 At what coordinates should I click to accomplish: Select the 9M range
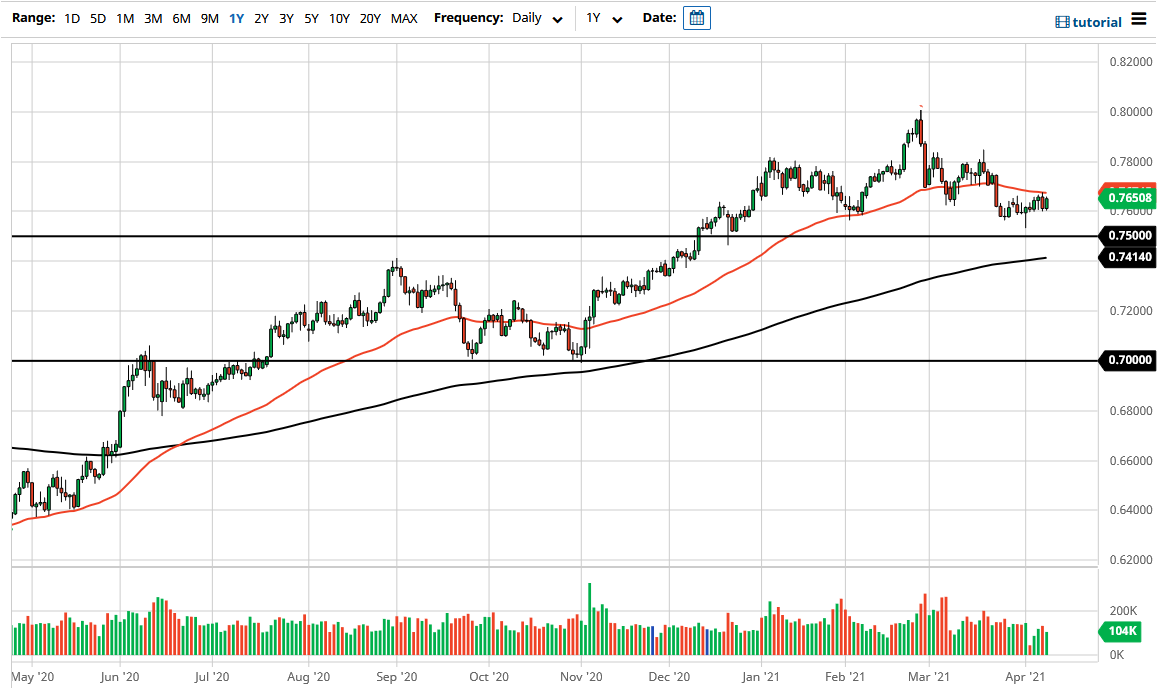tap(208, 18)
